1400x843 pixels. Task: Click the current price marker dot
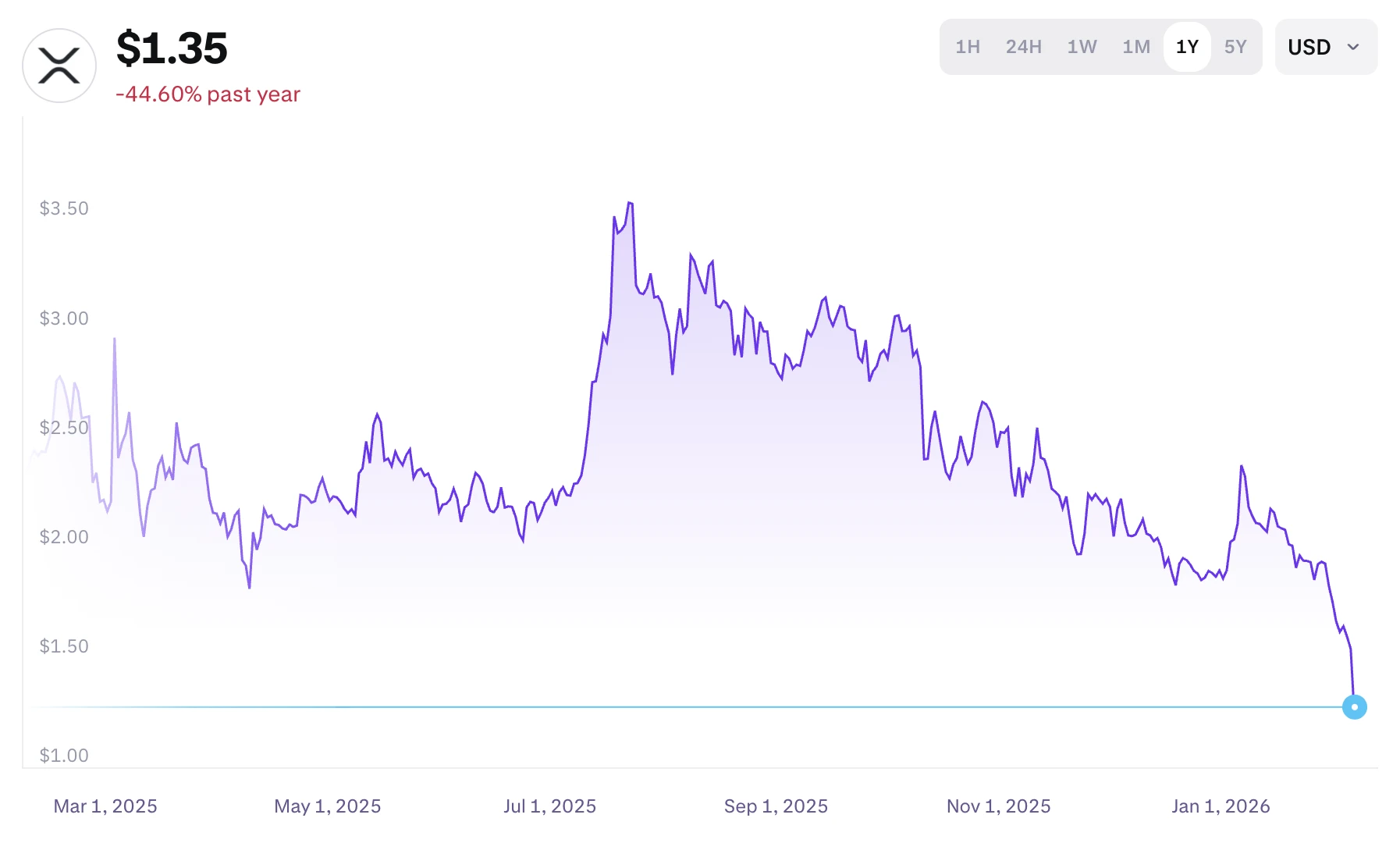coord(1355,707)
